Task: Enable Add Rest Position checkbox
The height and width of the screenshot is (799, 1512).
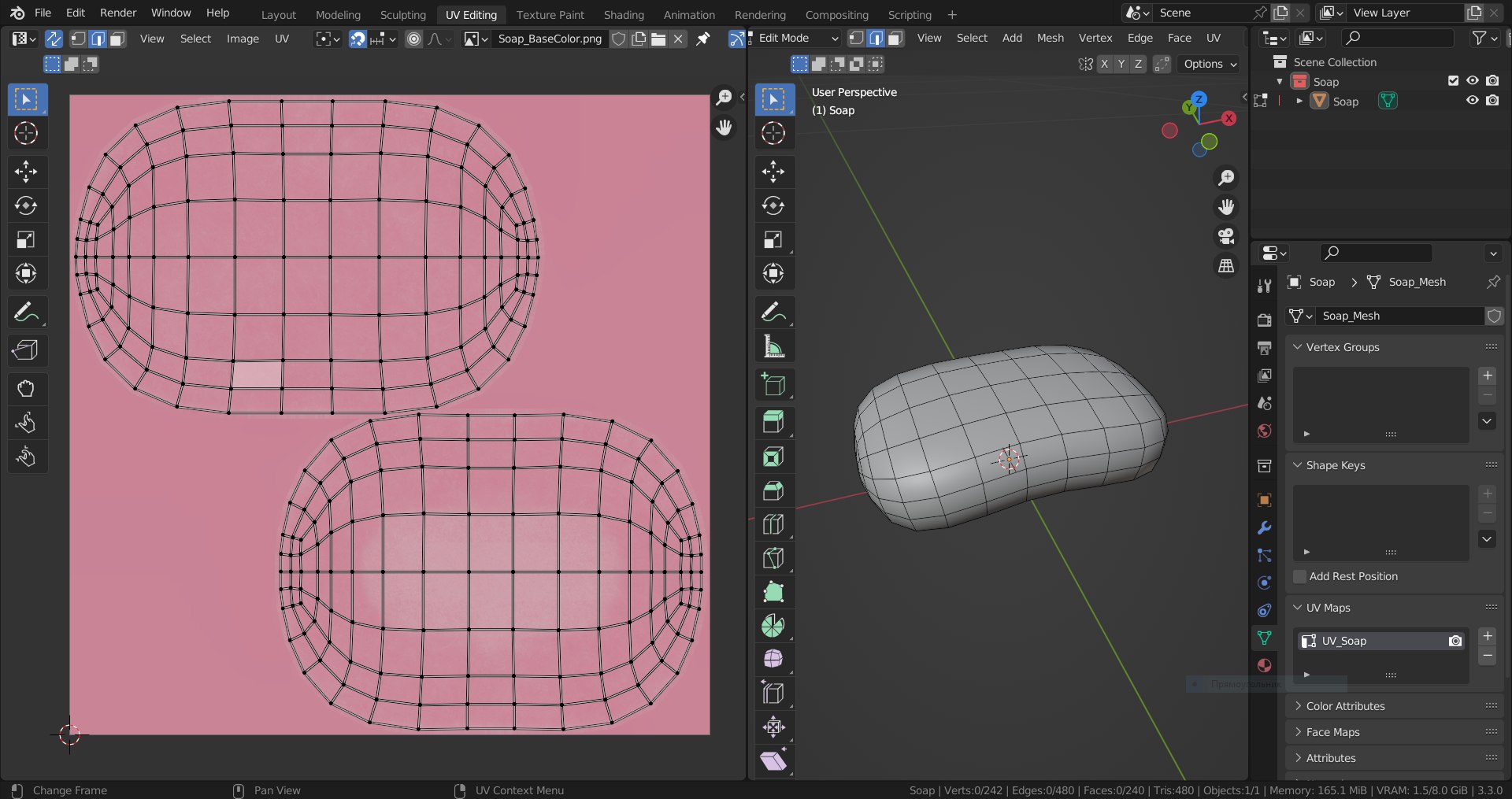Action: coord(1300,576)
